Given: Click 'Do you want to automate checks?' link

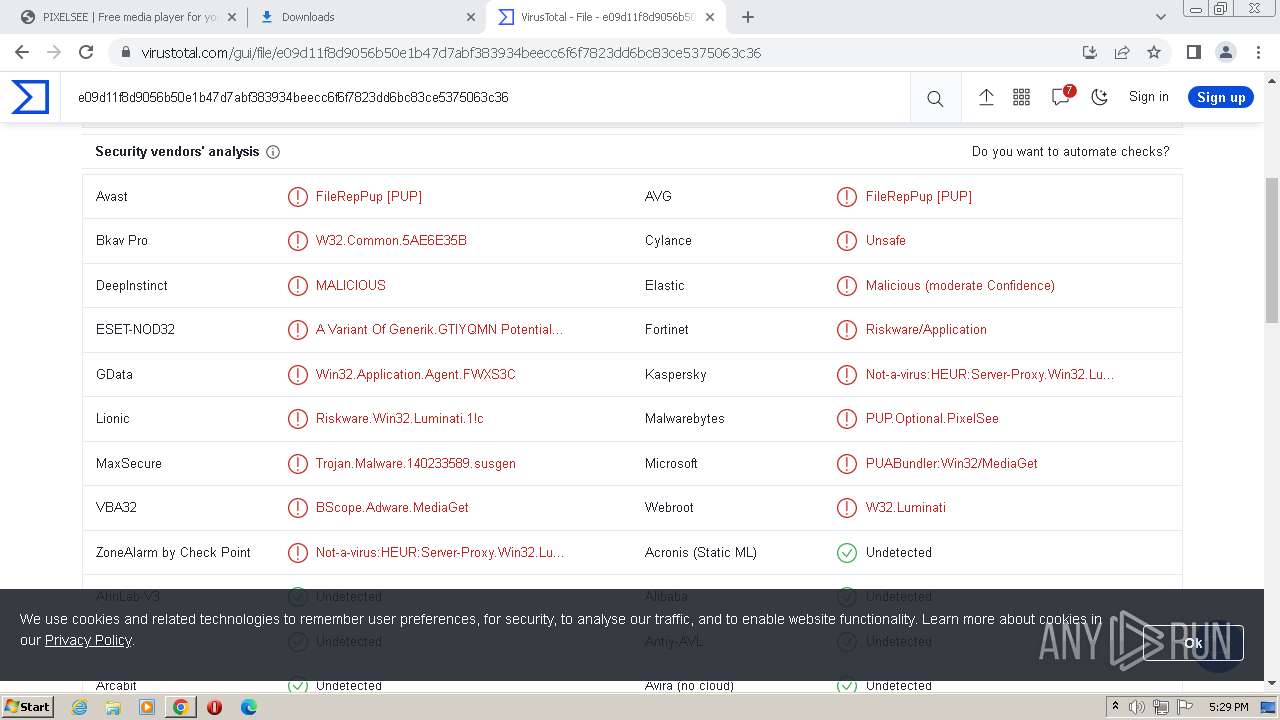Looking at the screenshot, I should tap(1070, 152).
